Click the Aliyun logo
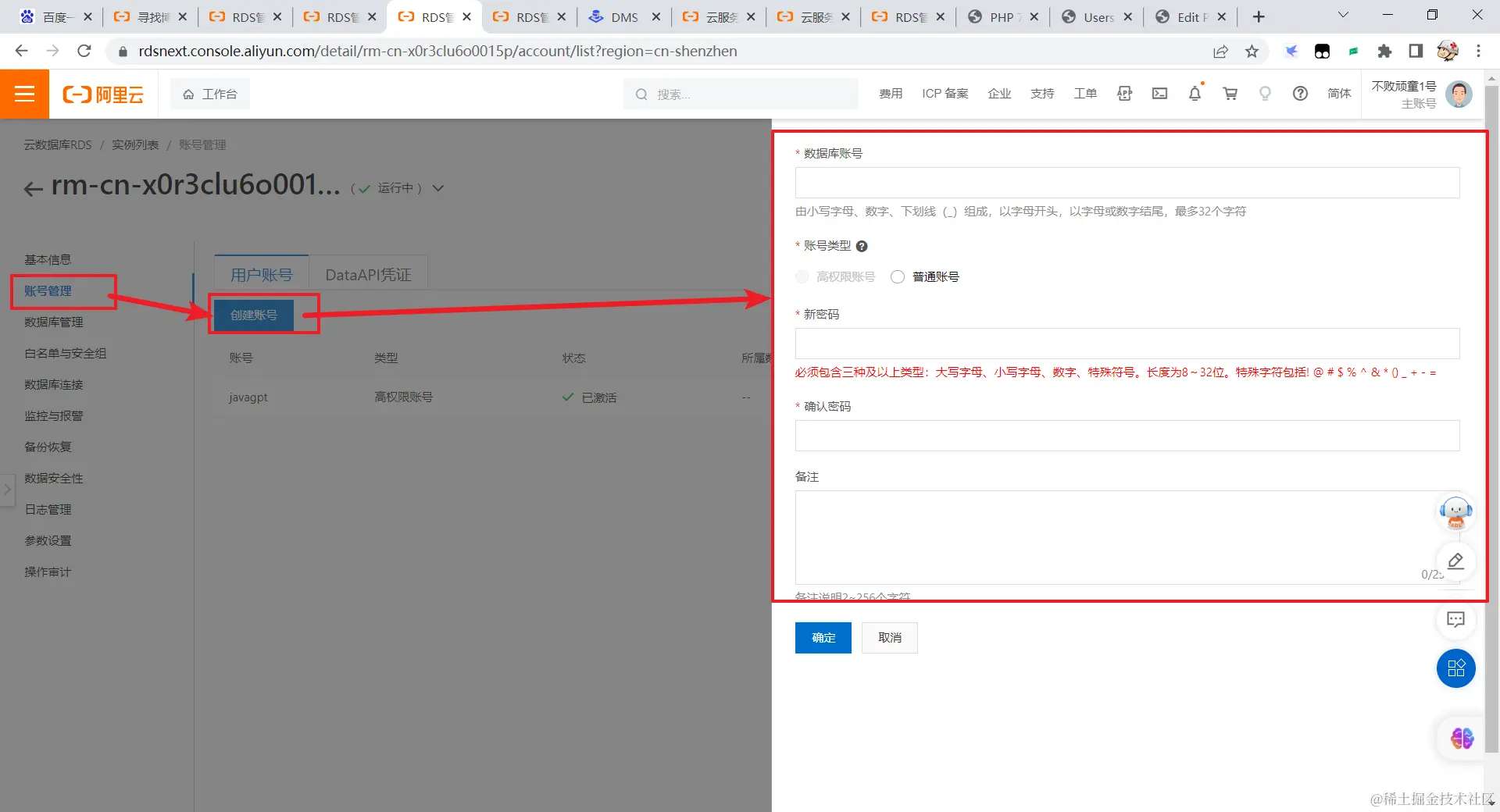This screenshot has height=812, width=1500. click(x=103, y=94)
